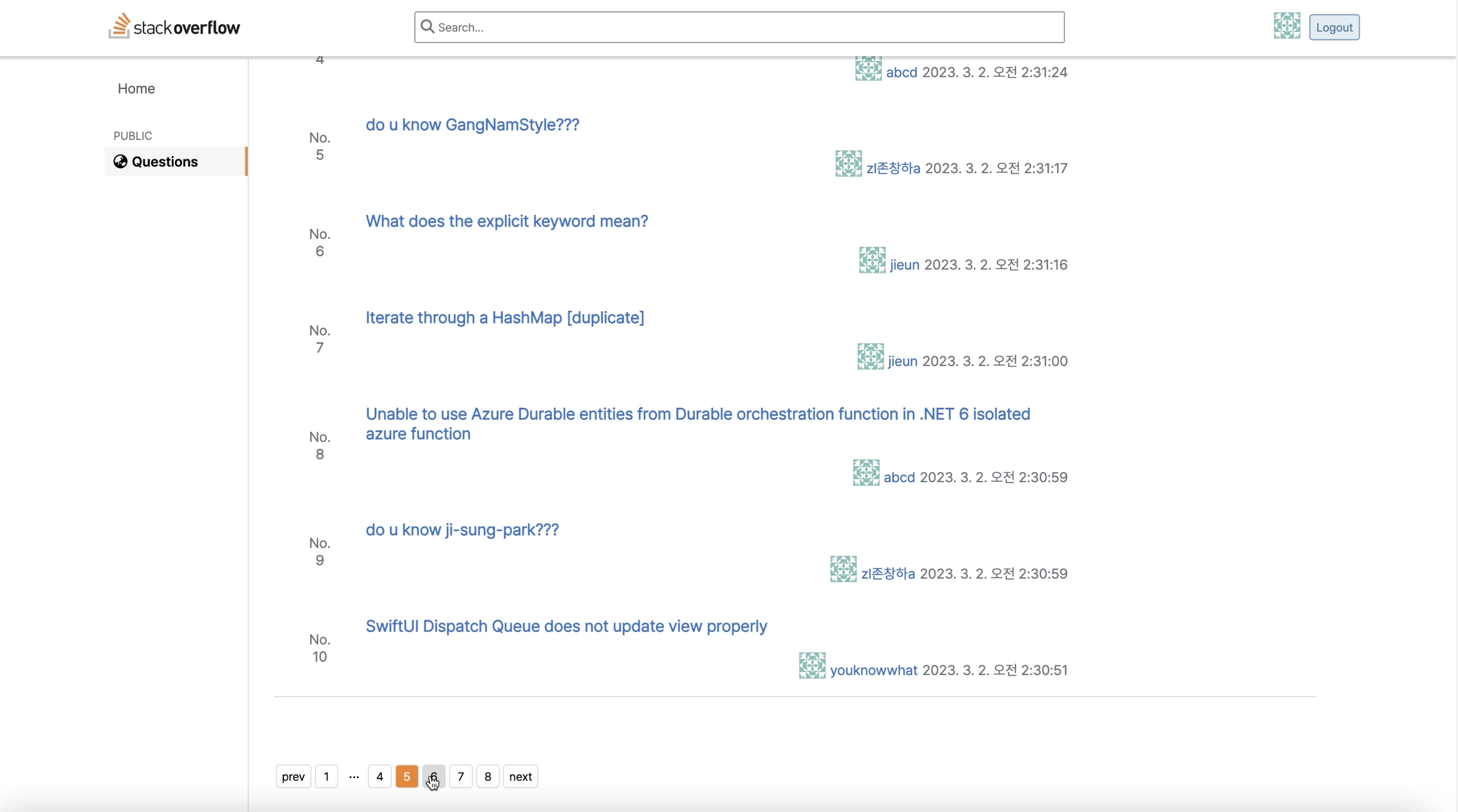Open abcd profile dated 2:31:24

tap(901, 72)
